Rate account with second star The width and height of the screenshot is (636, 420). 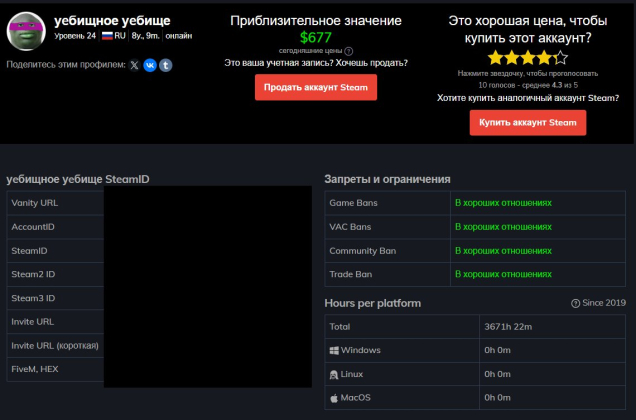tap(511, 58)
